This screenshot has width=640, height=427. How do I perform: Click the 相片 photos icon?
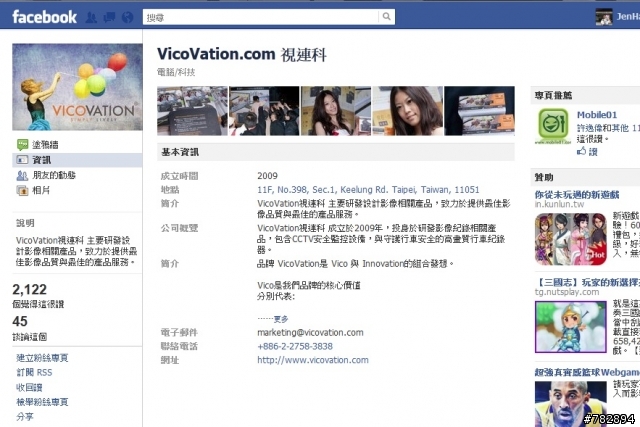coord(22,190)
